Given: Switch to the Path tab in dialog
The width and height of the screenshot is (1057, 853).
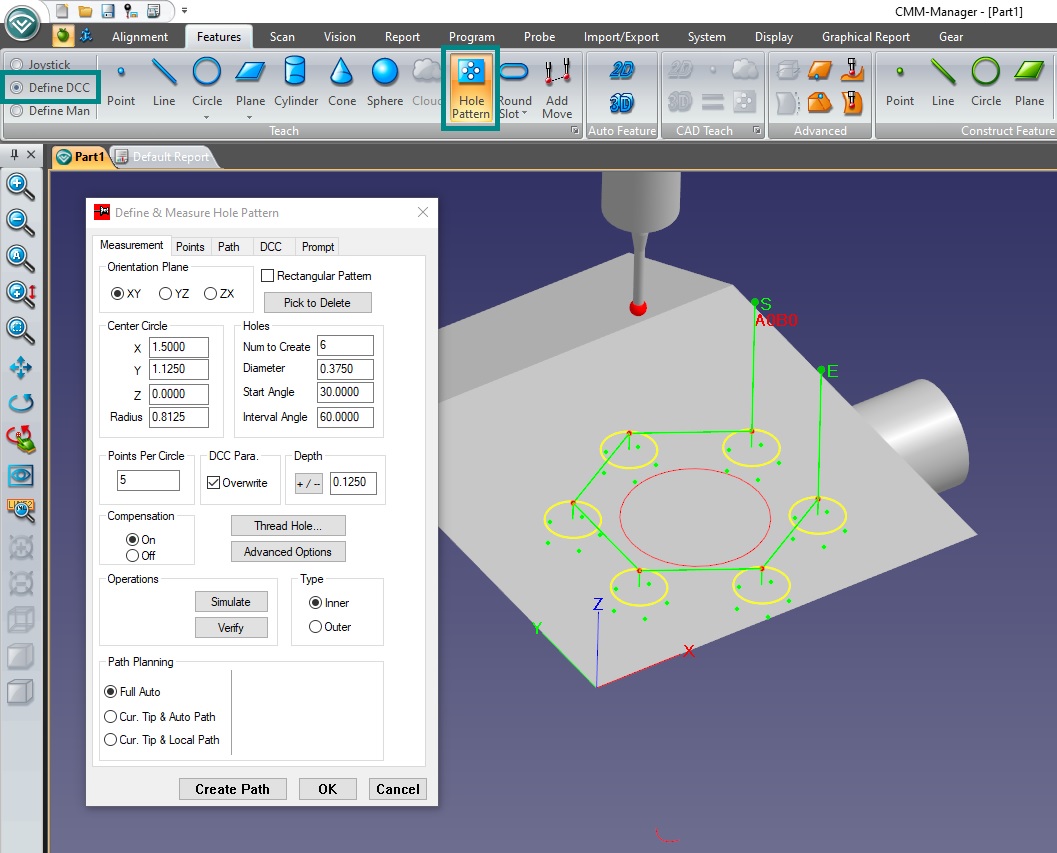Looking at the screenshot, I should (x=229, y=247).
